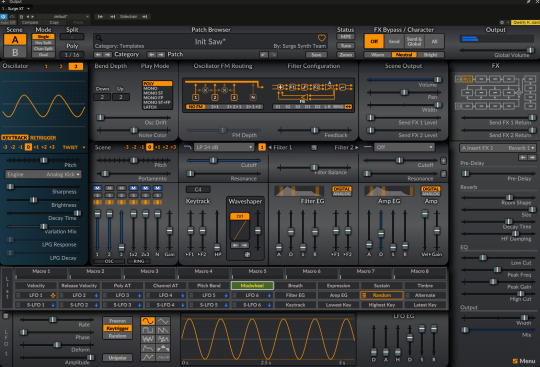Load previous patch with left arrow

[151, 54]
